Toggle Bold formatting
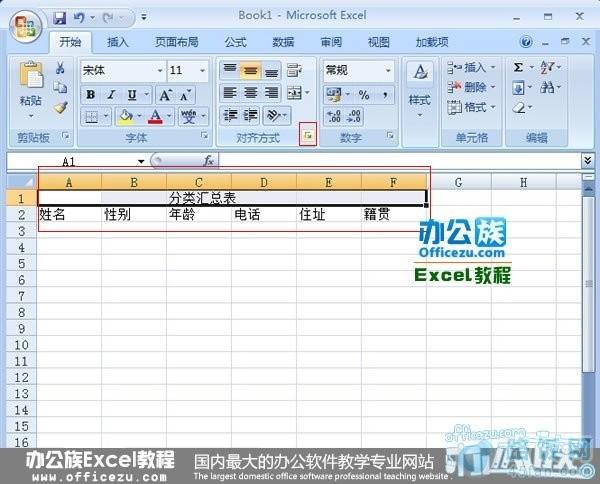 (91, 95)
